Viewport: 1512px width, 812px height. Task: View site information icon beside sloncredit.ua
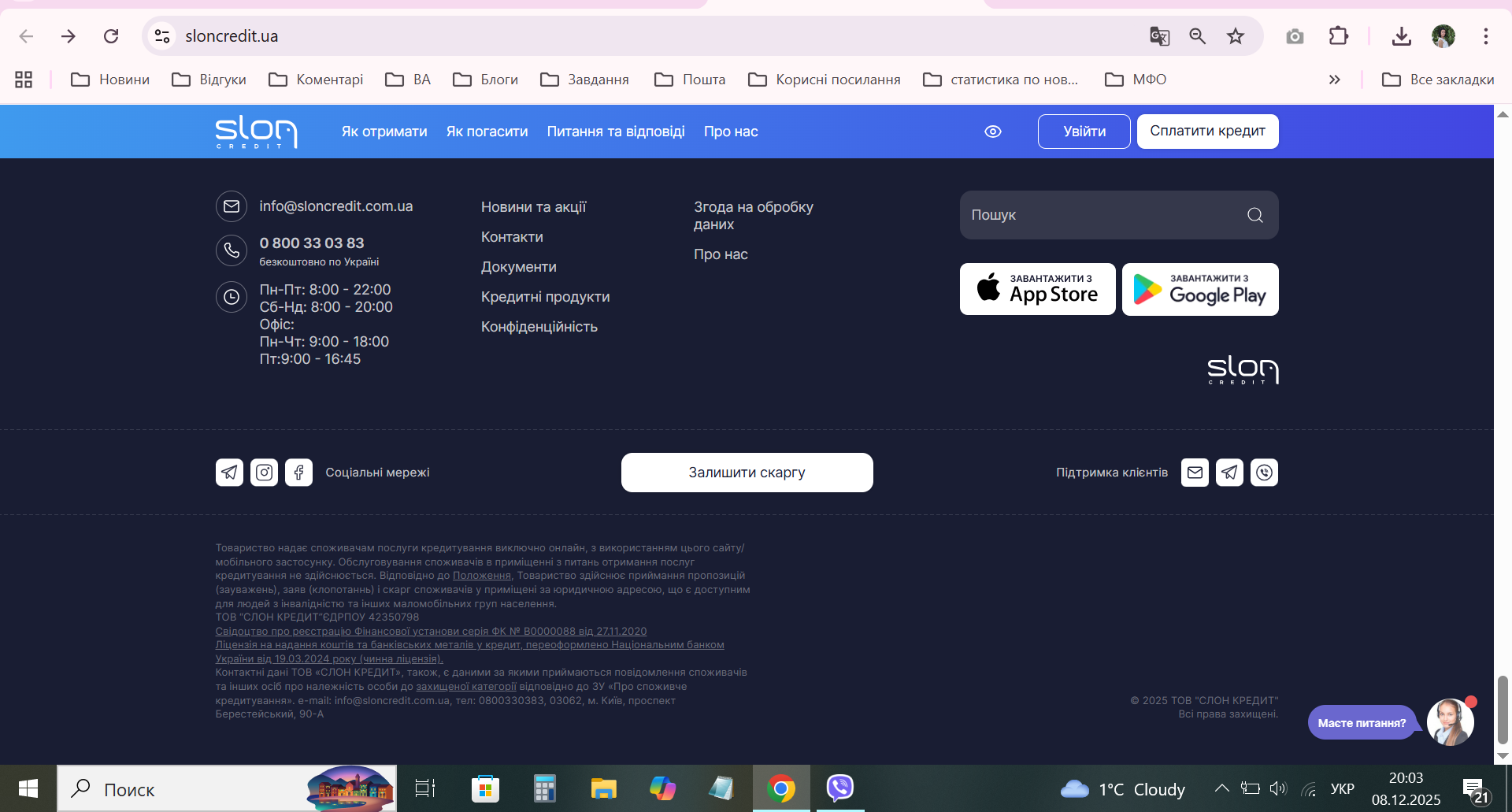(x=162, y=36)
